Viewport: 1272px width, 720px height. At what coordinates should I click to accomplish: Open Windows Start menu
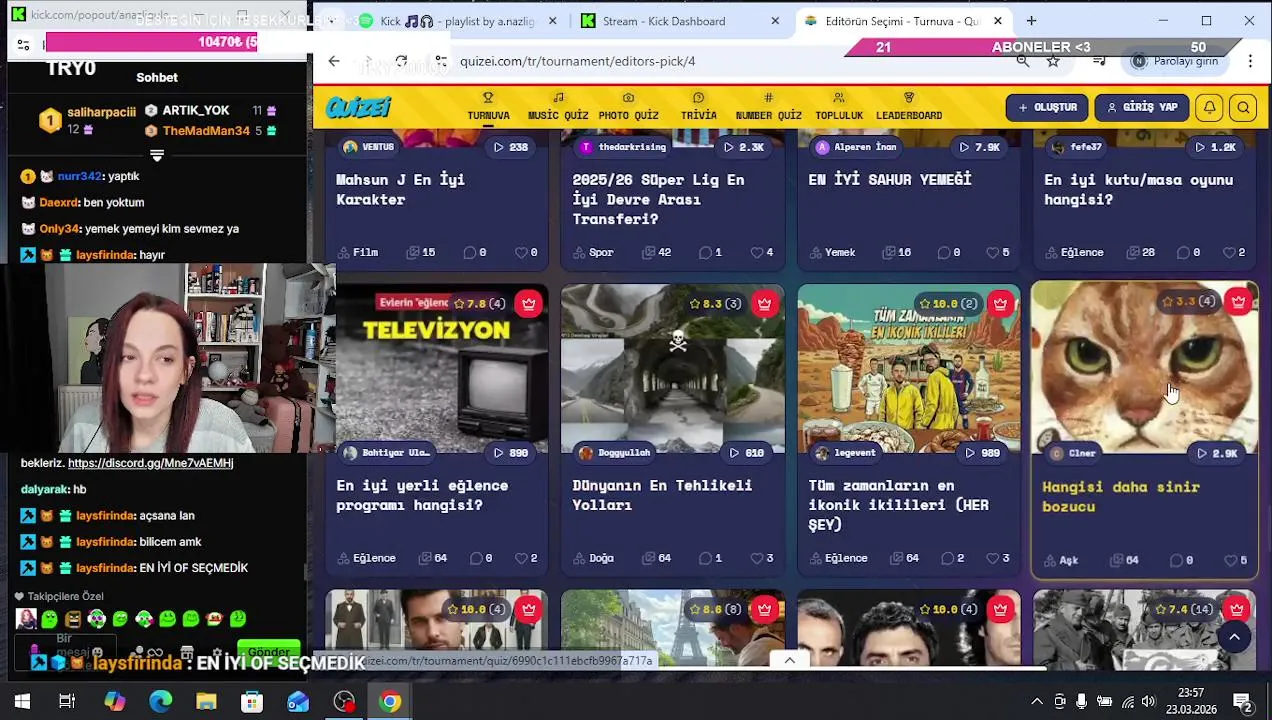pyautogui.click(x=22, y=702)
